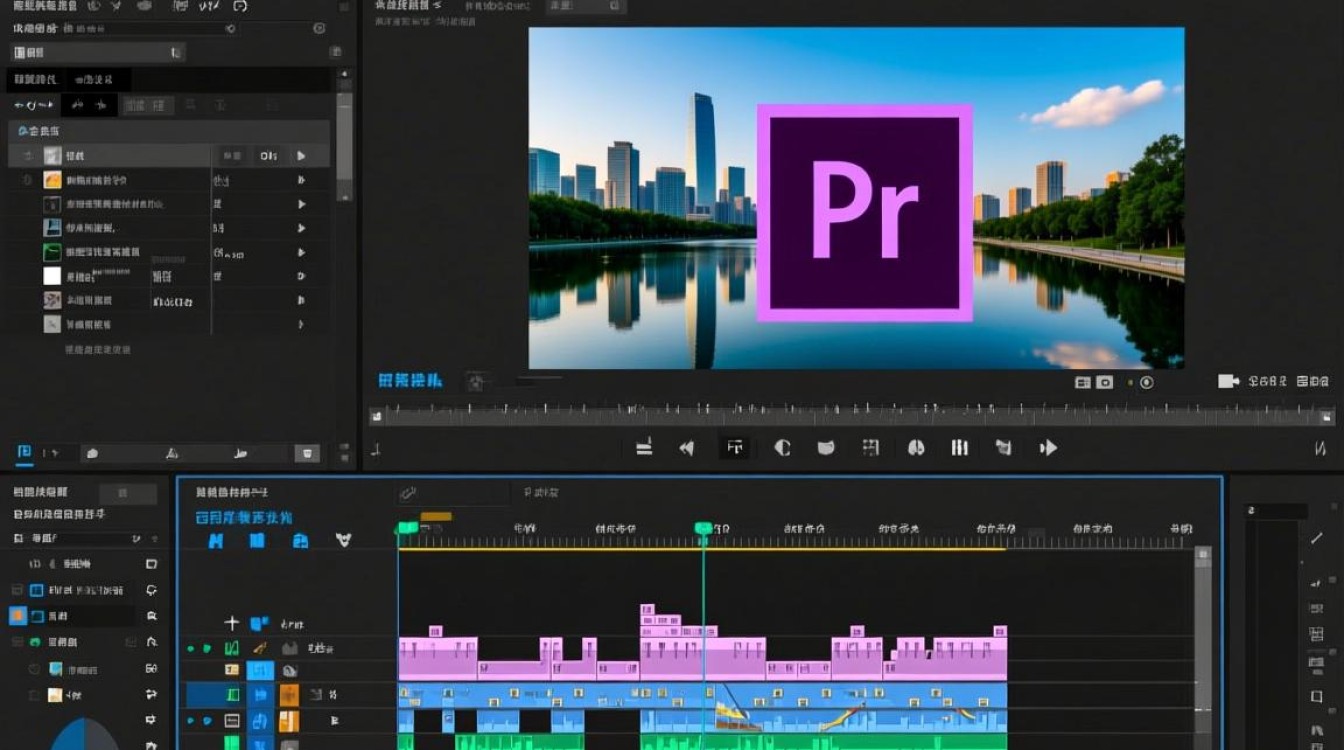The image size is (1344, 750).
Task: Select the white thumbnail in the top-left list
Action: [x=53, y=276]
